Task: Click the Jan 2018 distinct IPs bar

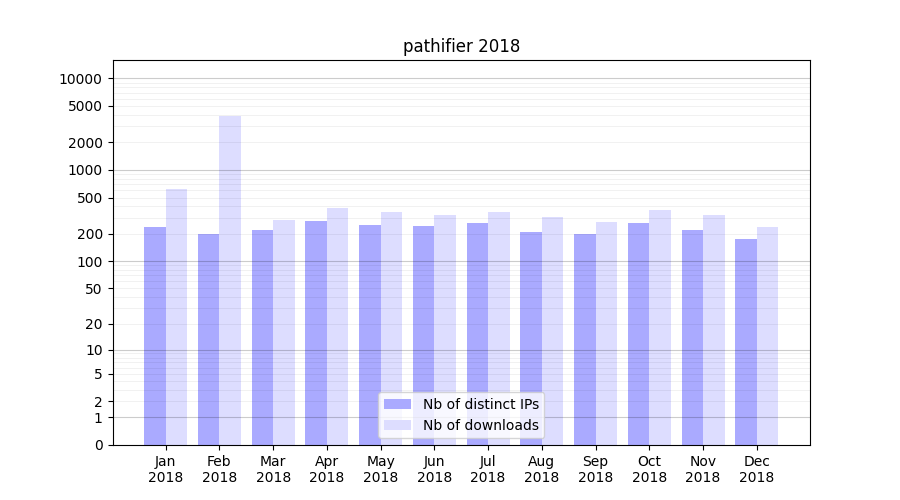Action: [155, 335]
